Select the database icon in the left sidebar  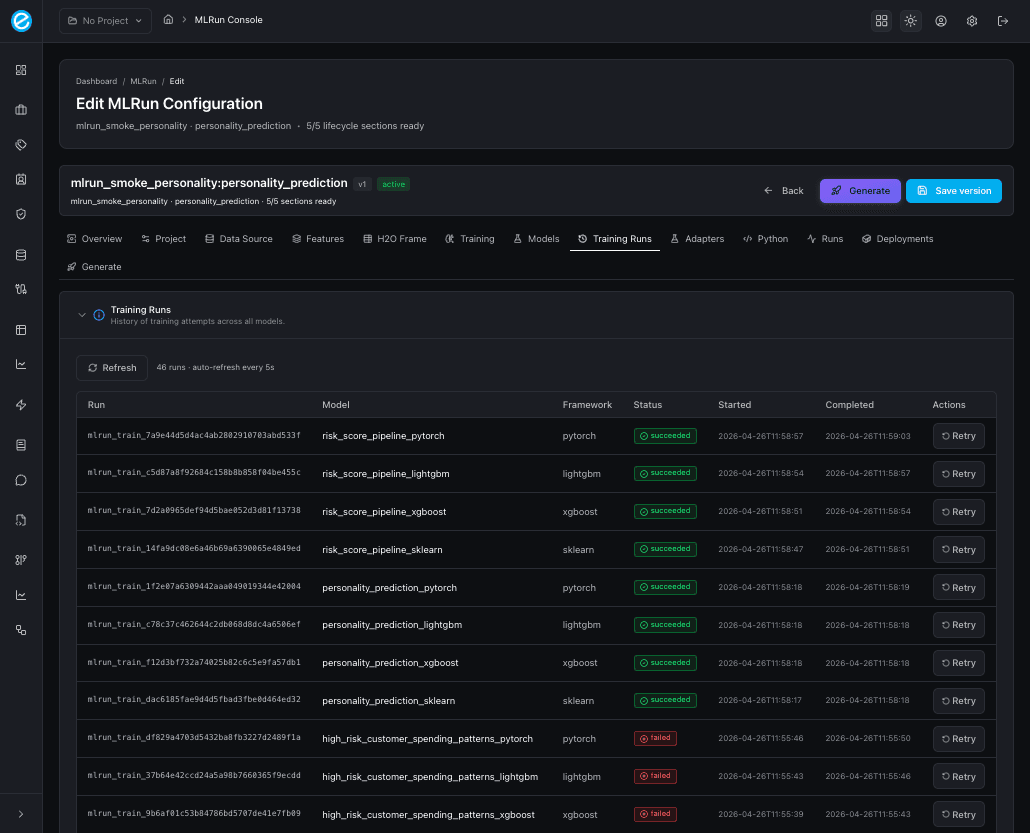coord(20,254)
